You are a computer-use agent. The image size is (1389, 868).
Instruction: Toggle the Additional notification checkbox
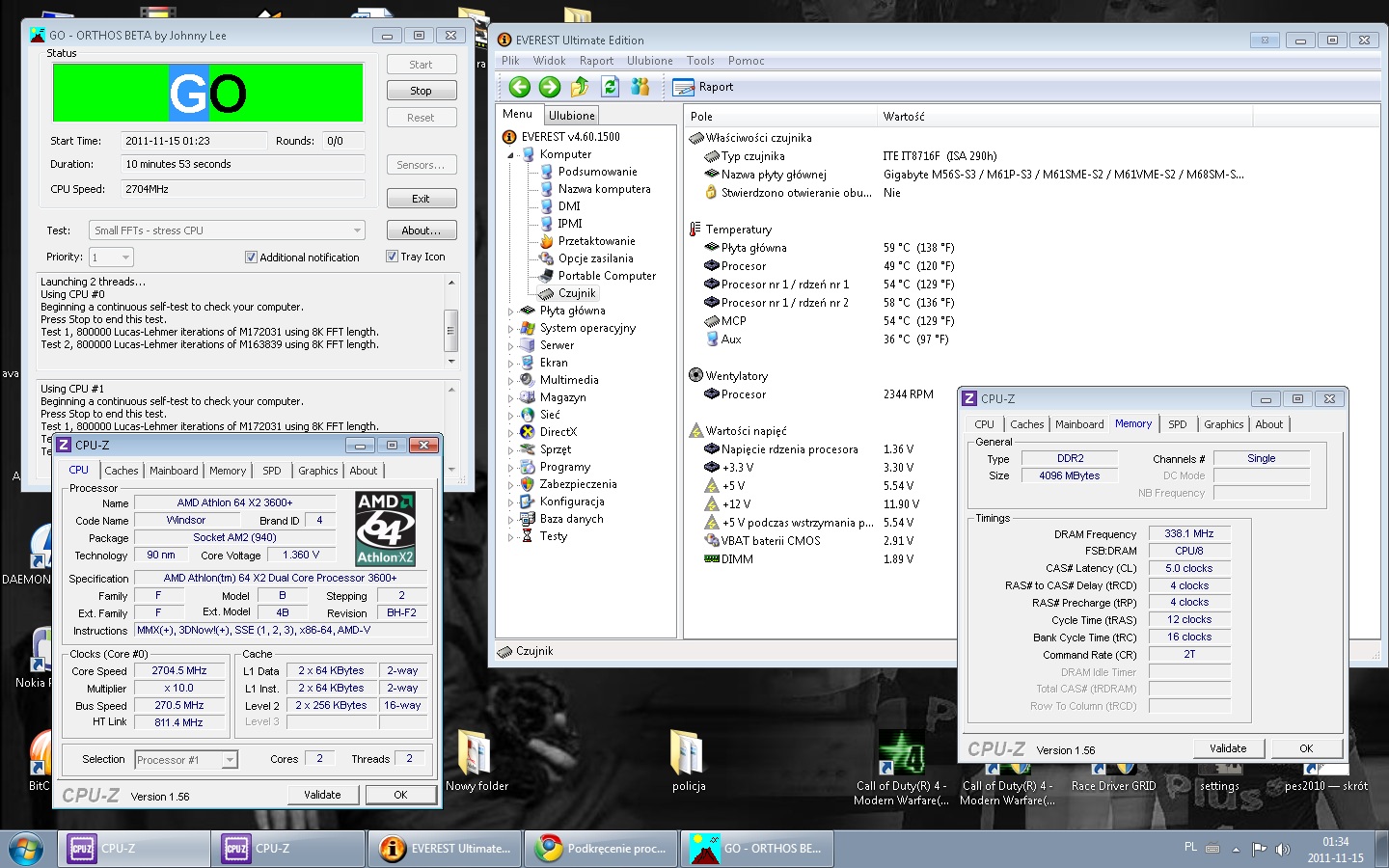251,258
